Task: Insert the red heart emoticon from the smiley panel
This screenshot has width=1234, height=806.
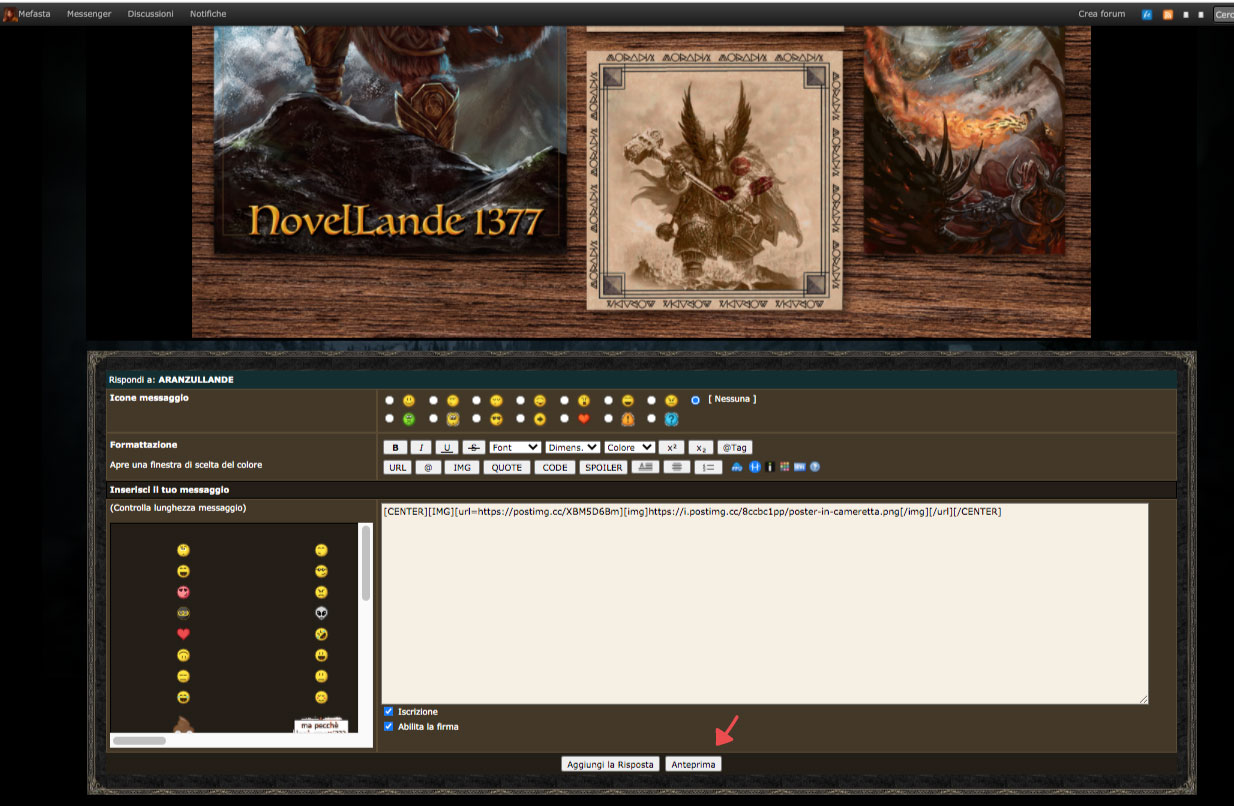Action: click(184, 634)
